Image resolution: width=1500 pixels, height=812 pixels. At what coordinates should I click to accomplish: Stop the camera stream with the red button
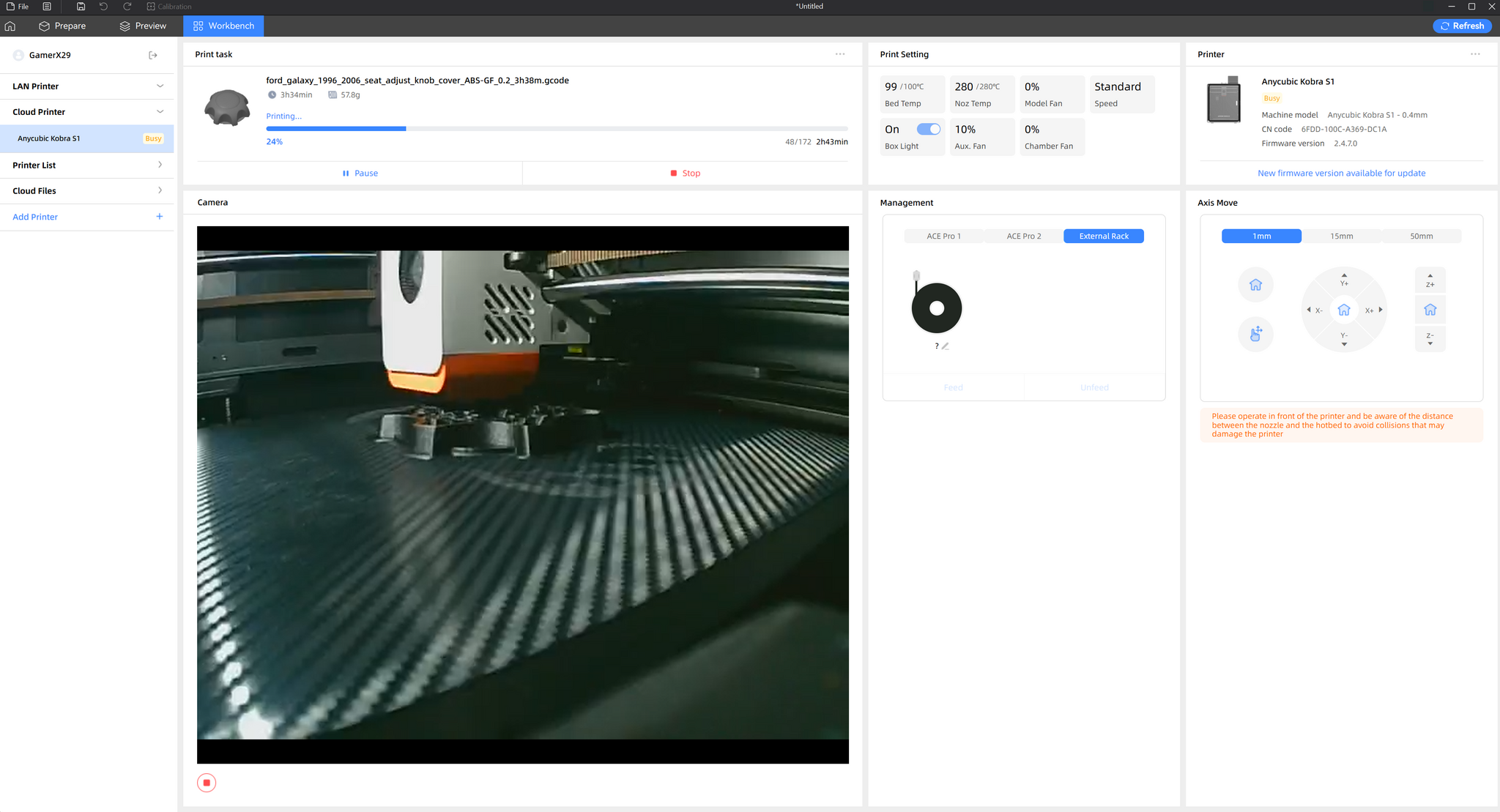point(207,783)
